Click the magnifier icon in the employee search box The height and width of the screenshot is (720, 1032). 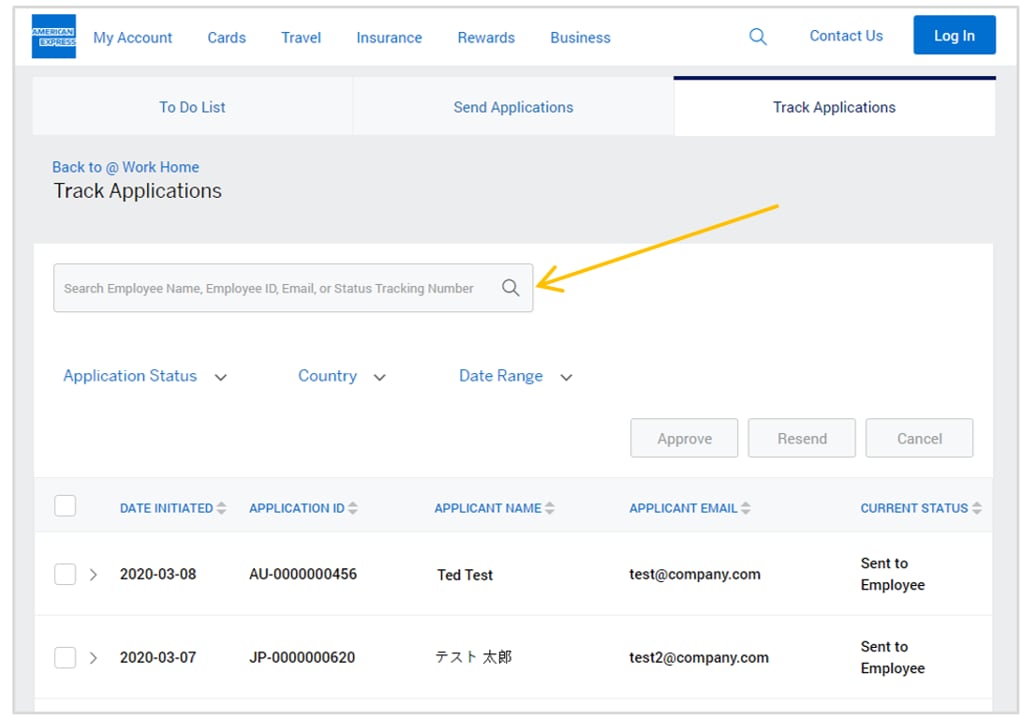coord(511,288)
